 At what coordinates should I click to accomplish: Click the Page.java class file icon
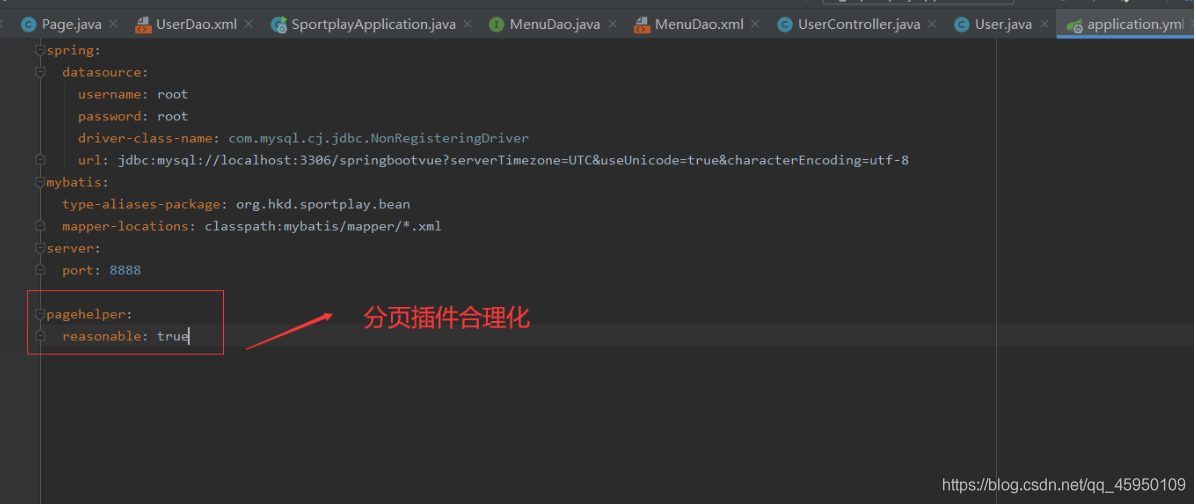[x=28, y=24]
